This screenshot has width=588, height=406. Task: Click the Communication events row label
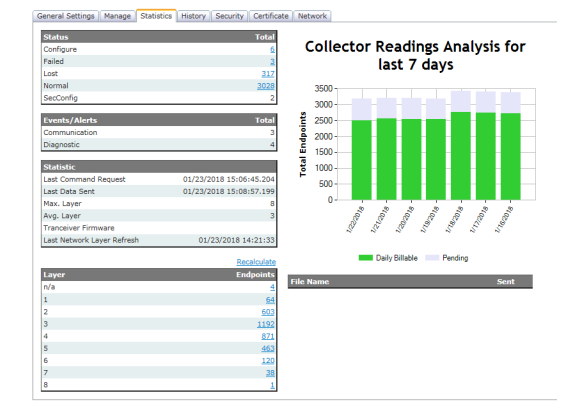click(x=70, y=133)
